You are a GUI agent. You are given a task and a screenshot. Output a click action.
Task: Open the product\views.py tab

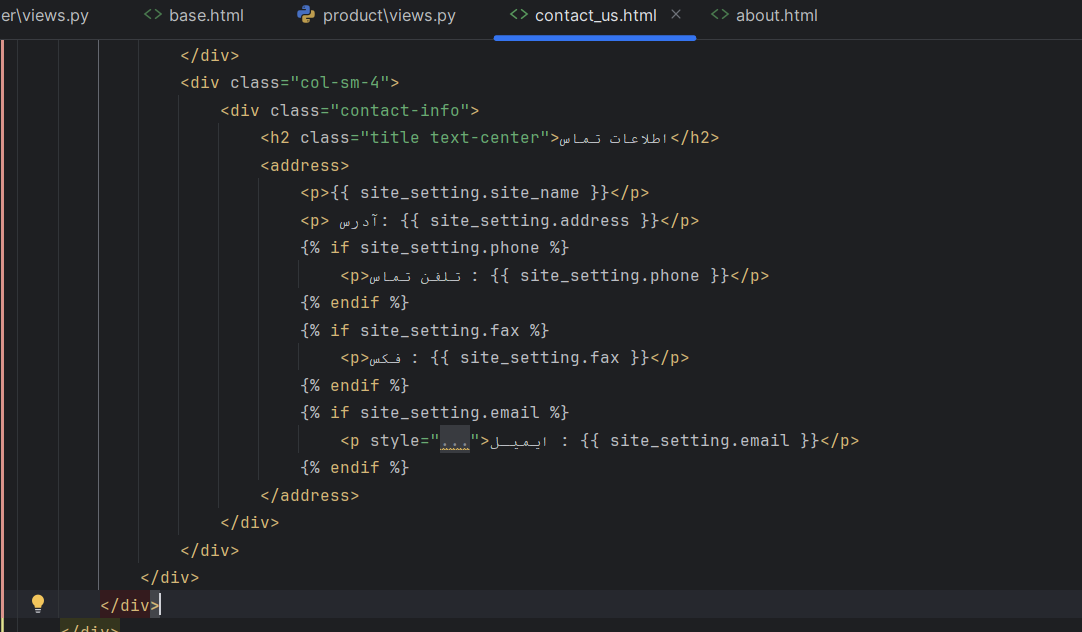(x=389, y=15)
